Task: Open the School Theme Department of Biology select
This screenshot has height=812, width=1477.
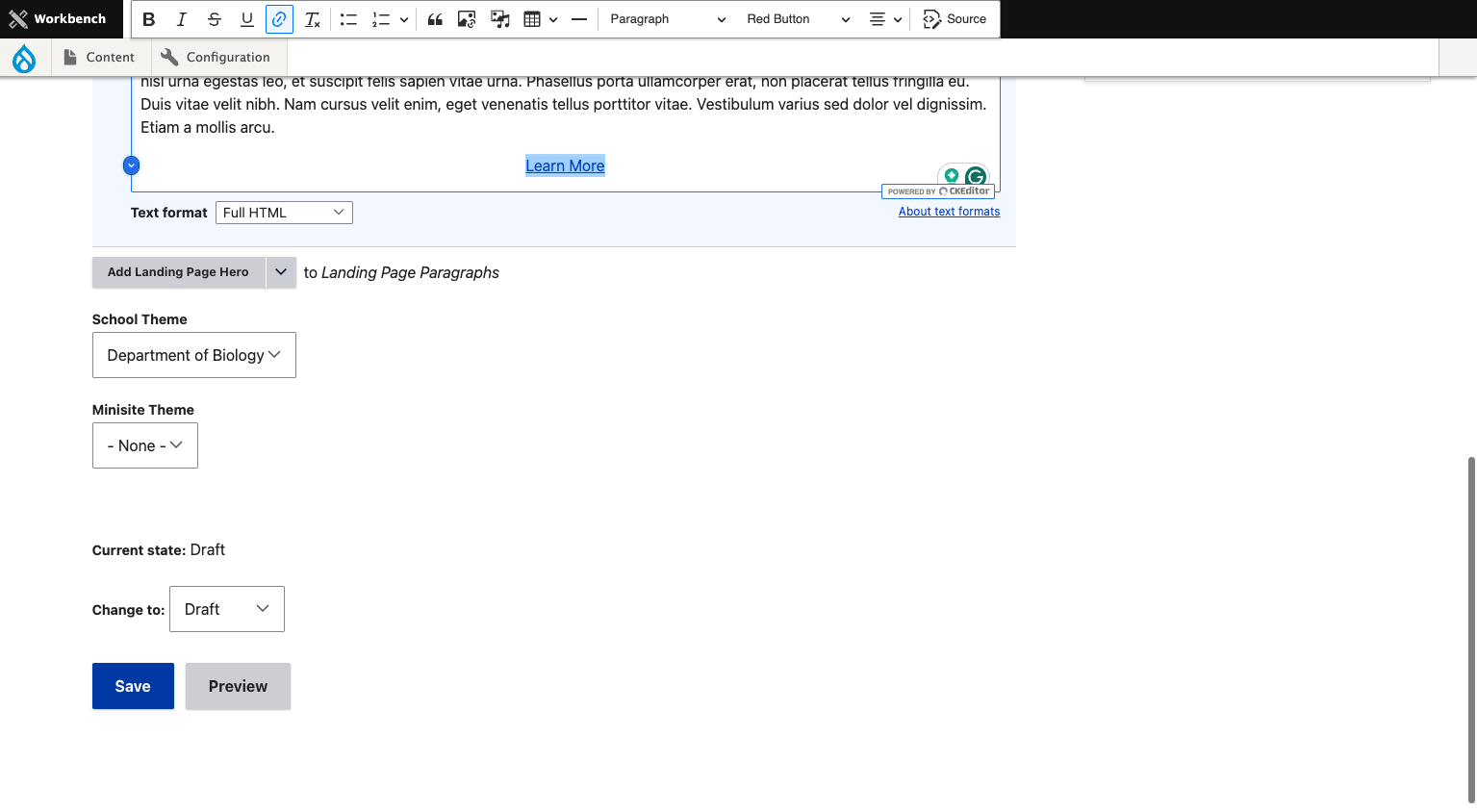Action: pos(194,355)
